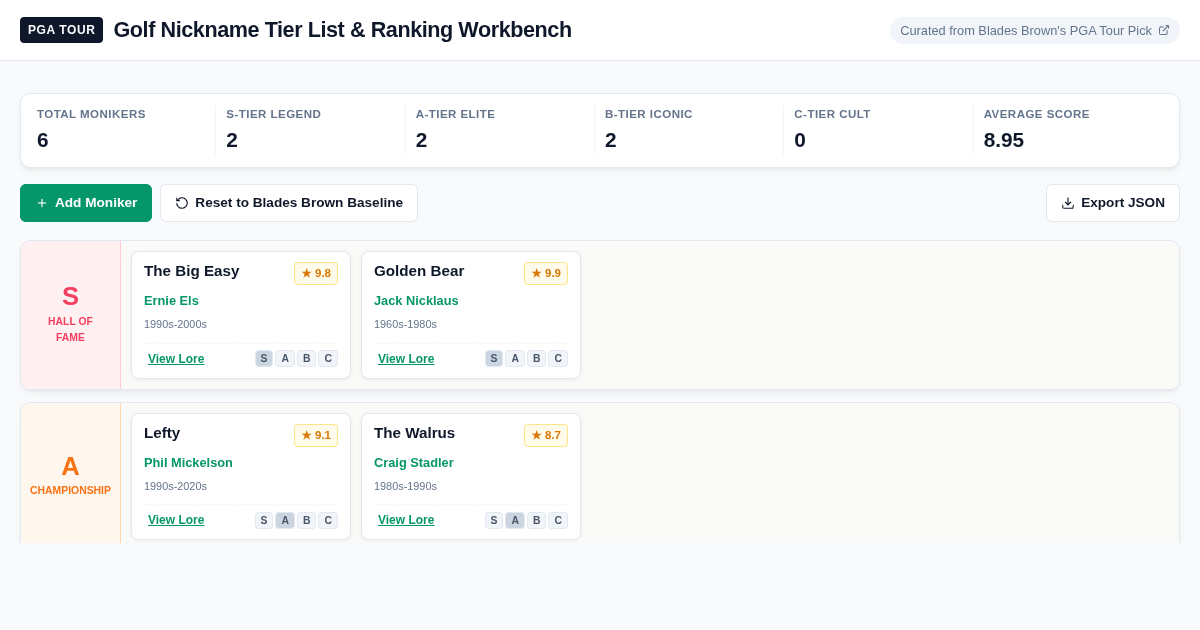This screenshot has width=1200, height=630.
Task: Click era text 1980s-1990s on The Walrus
Action: tap(405, 486)
